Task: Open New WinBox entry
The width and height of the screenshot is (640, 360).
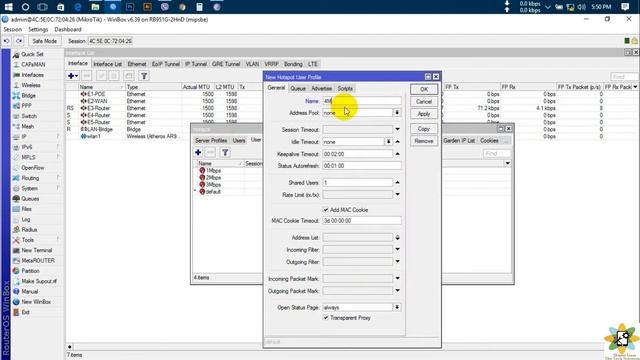Action: tap(36, 302)
